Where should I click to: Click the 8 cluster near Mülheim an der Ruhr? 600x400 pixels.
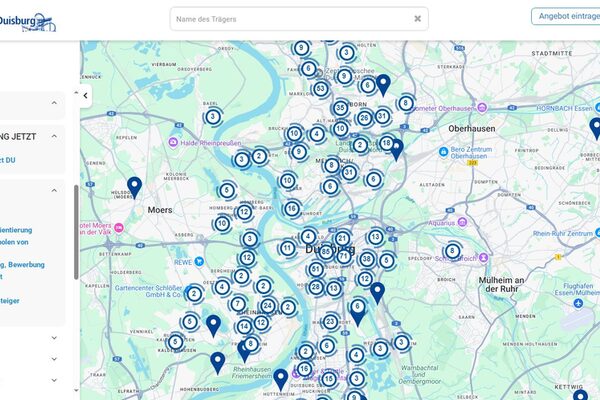pos(452,251)
